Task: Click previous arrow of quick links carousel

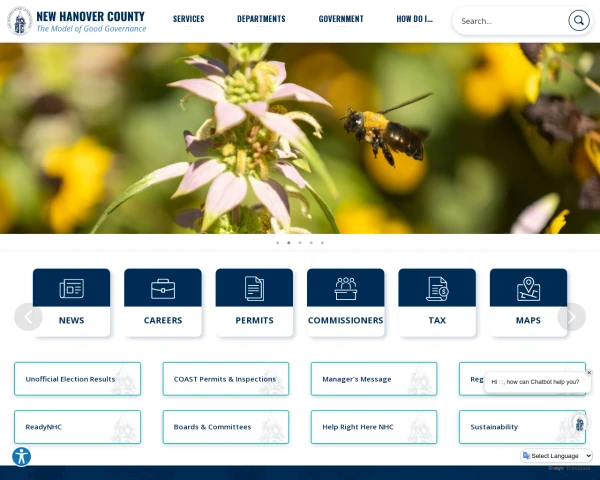Action: [28, 317]
